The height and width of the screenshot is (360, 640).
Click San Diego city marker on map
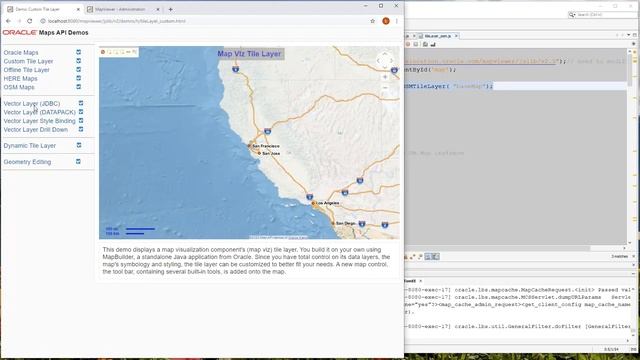[333, 223]
